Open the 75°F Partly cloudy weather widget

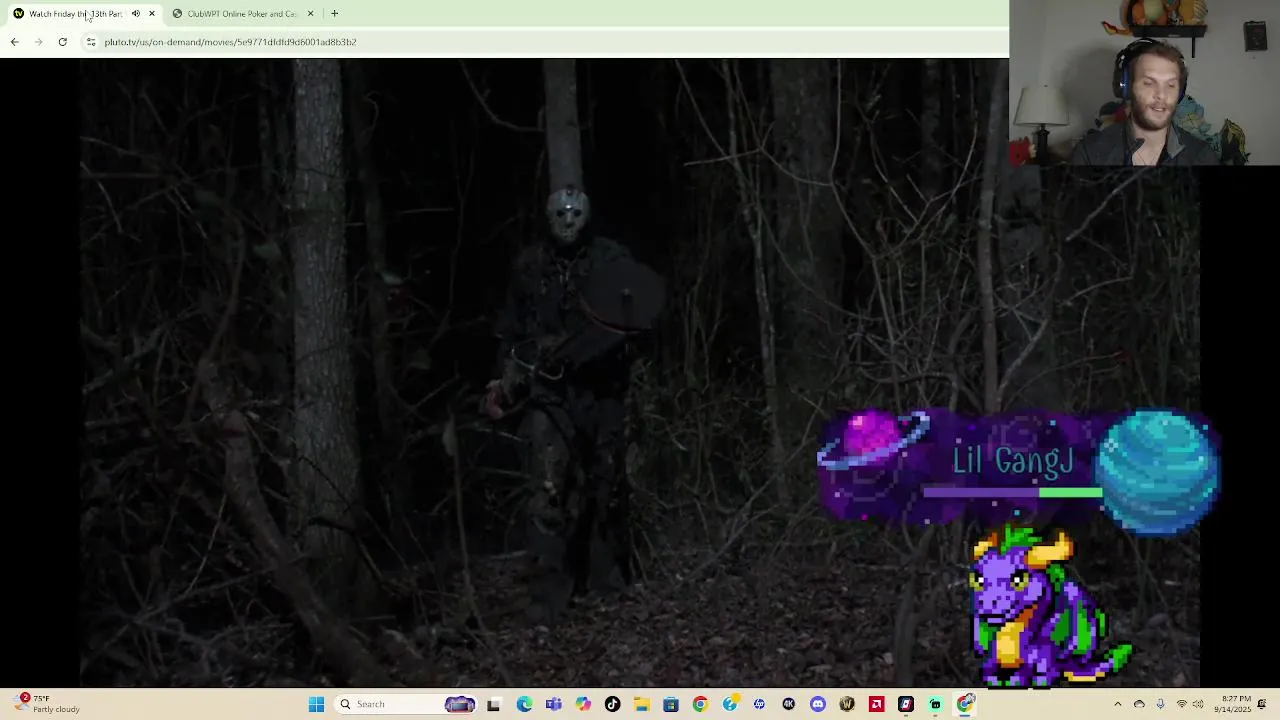pos(48,704)
